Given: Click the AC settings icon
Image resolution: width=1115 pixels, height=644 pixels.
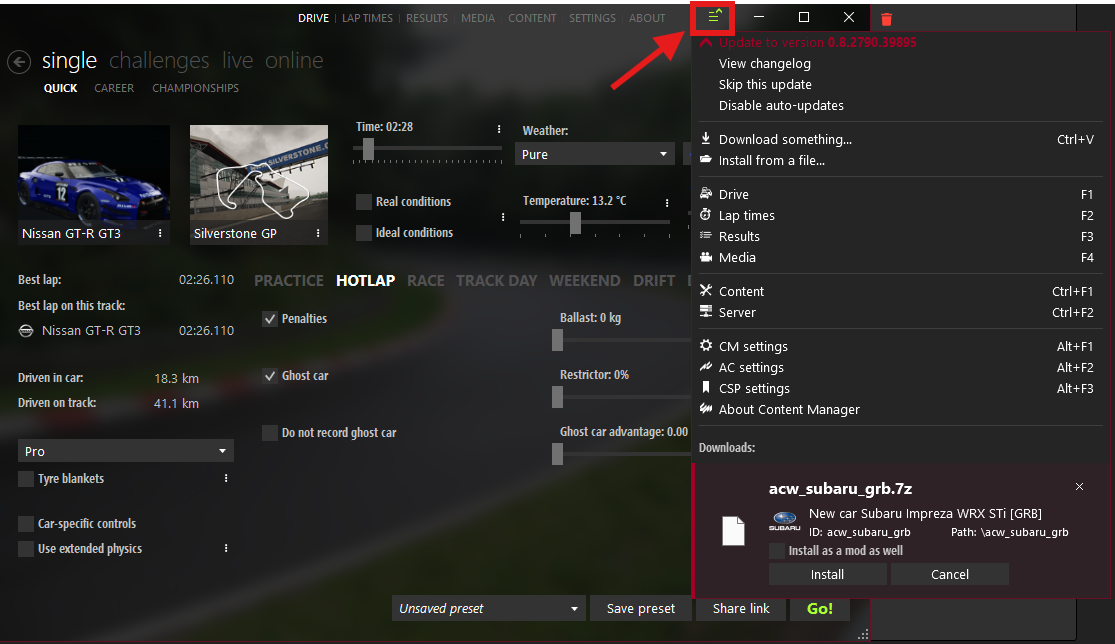Looking at the screenshot, I should 705,367.
